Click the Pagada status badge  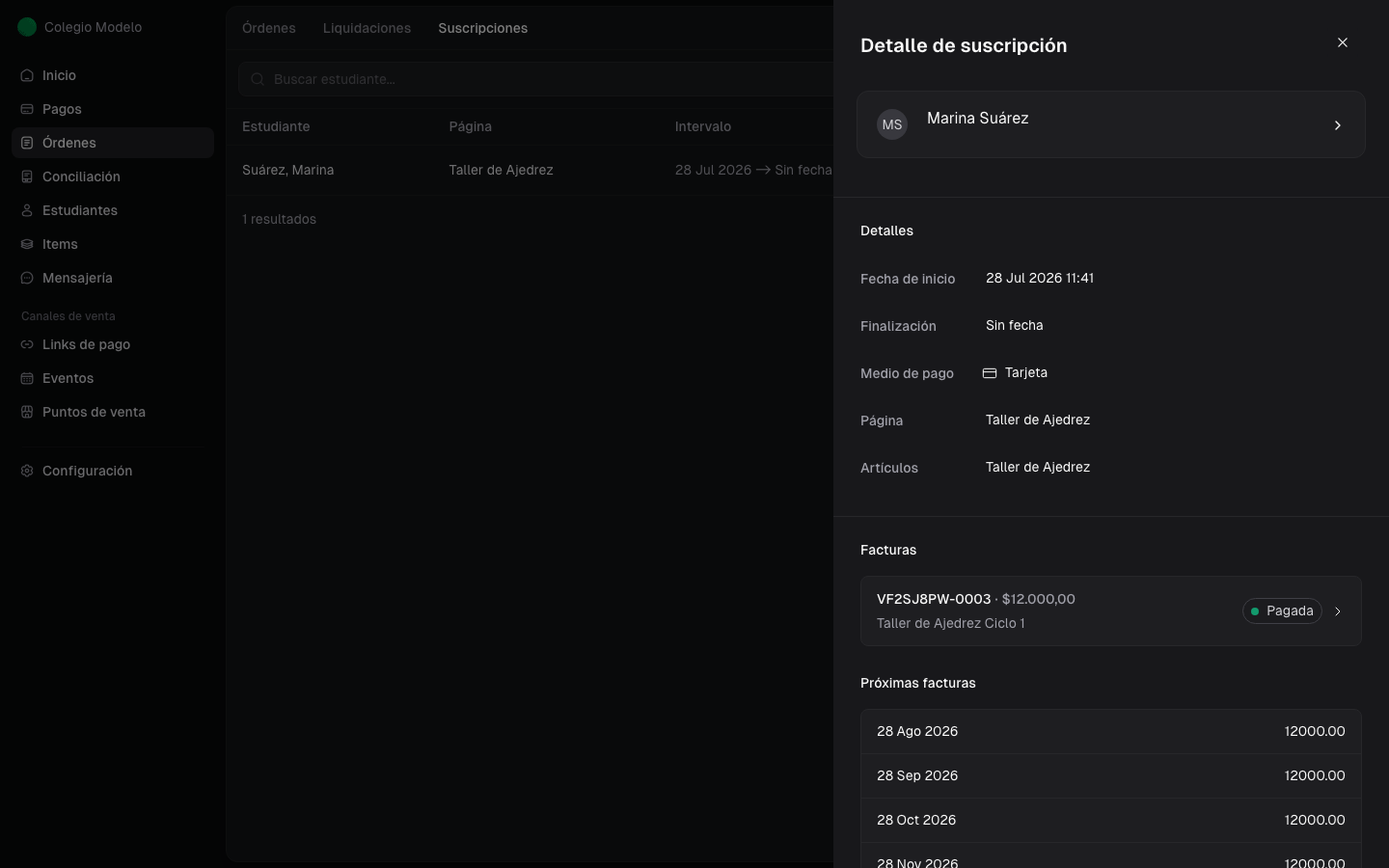1282,611
